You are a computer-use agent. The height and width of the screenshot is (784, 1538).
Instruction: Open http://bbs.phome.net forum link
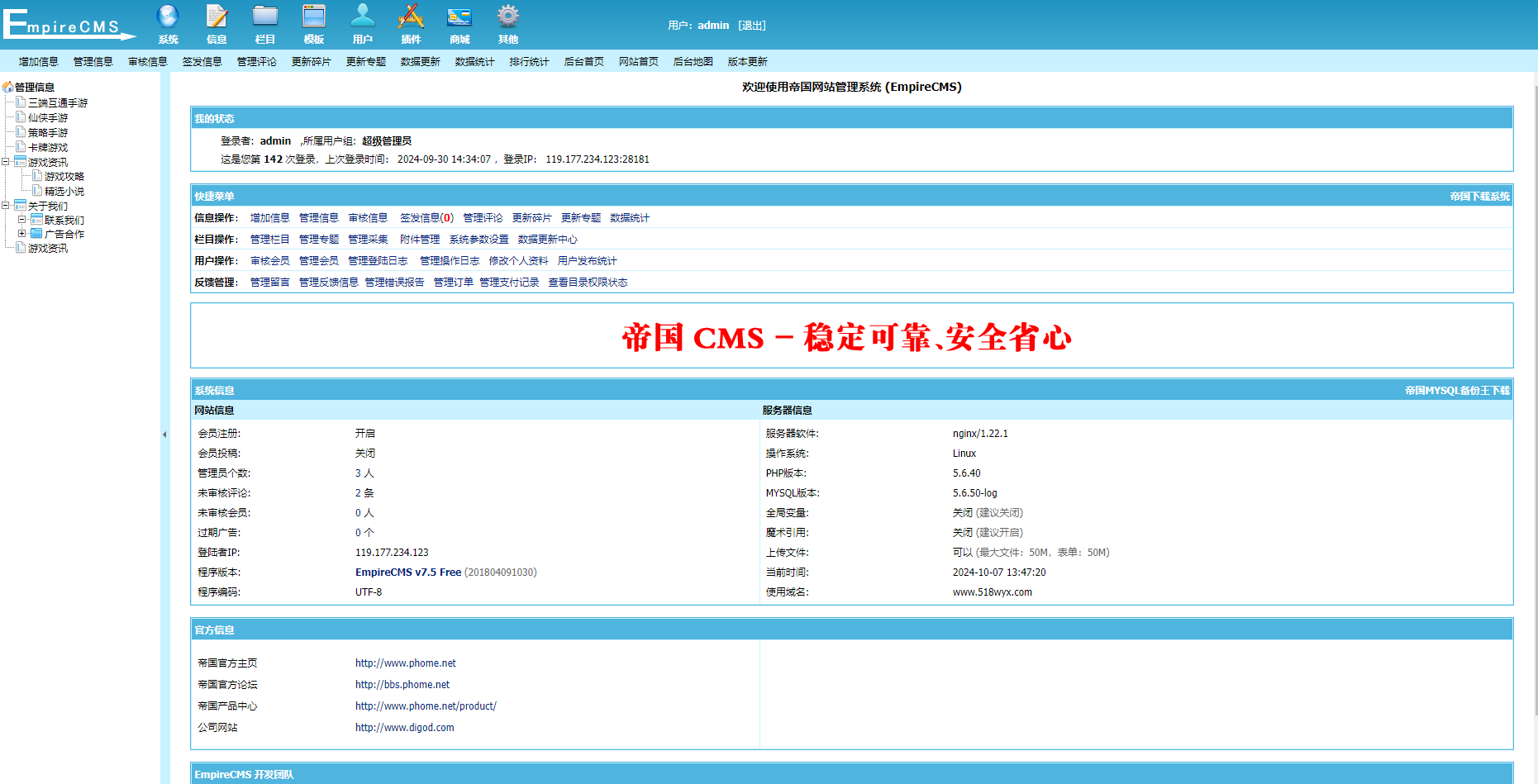pyautogui.click(x=402, y=685)
